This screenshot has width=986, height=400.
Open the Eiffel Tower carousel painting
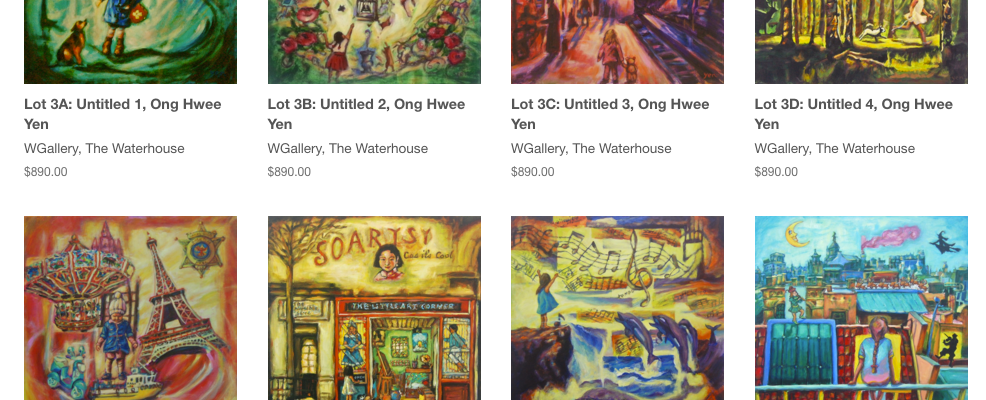click(x=130, y=308)
